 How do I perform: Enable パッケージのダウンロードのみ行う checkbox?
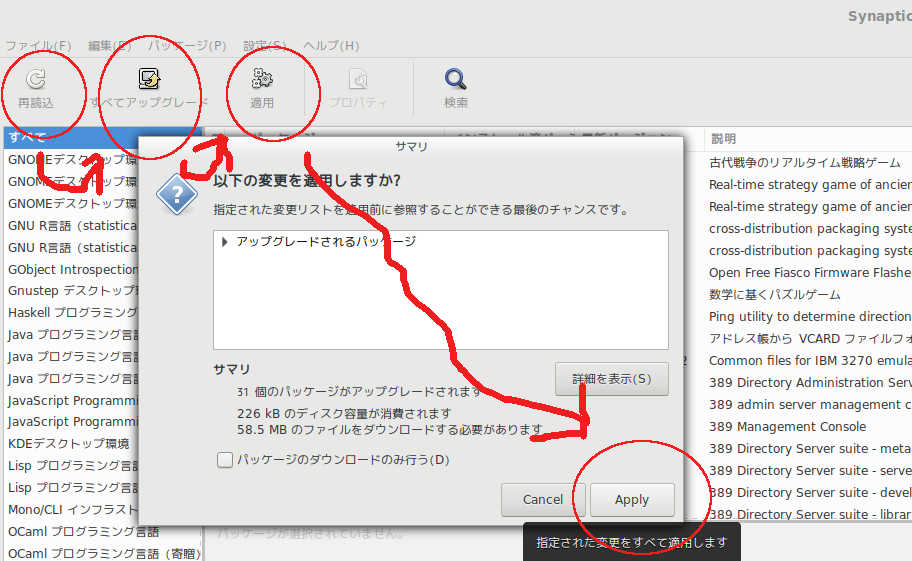pos(225,460)
